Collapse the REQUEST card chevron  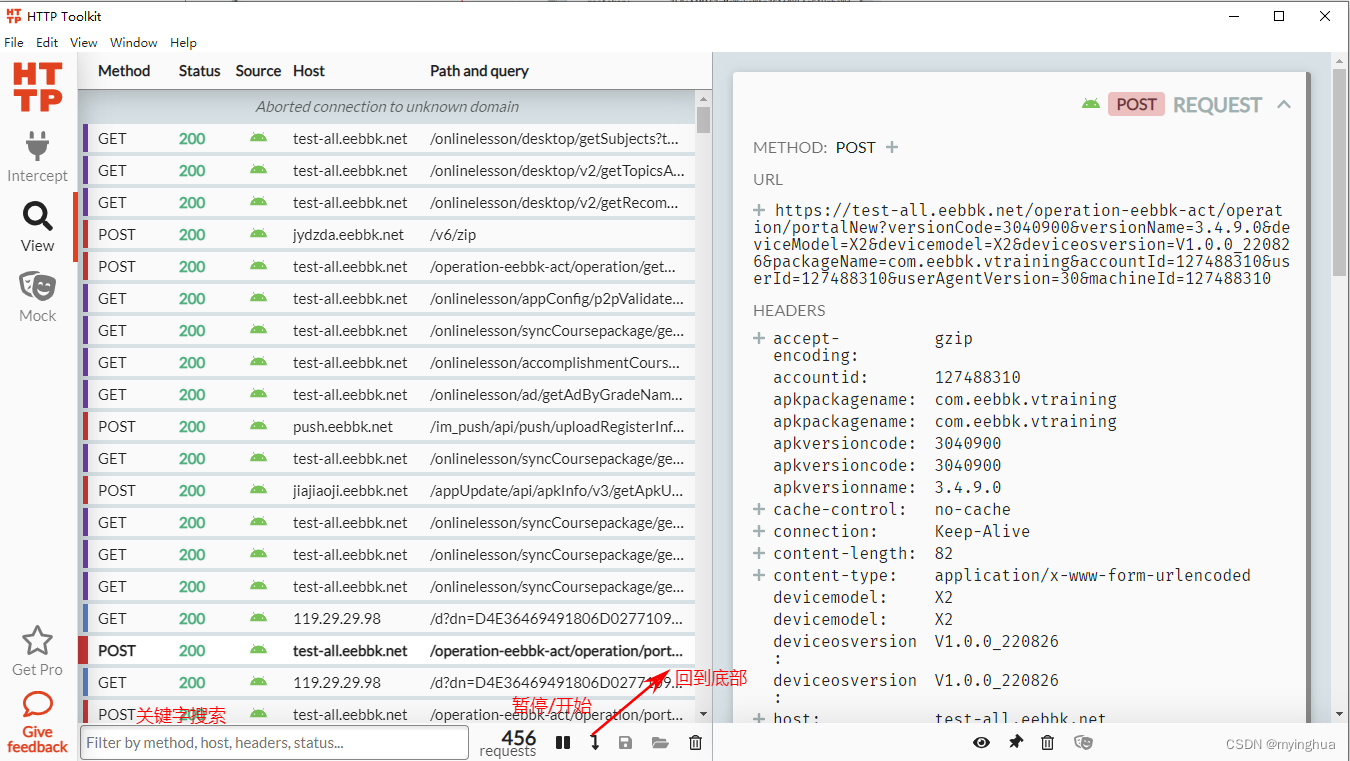pyautogui.click(x=1285, y=104)
